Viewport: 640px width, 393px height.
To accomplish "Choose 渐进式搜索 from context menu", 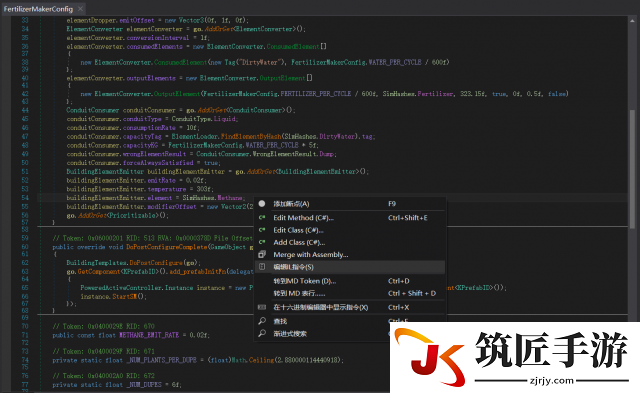I will pos(322,333).
